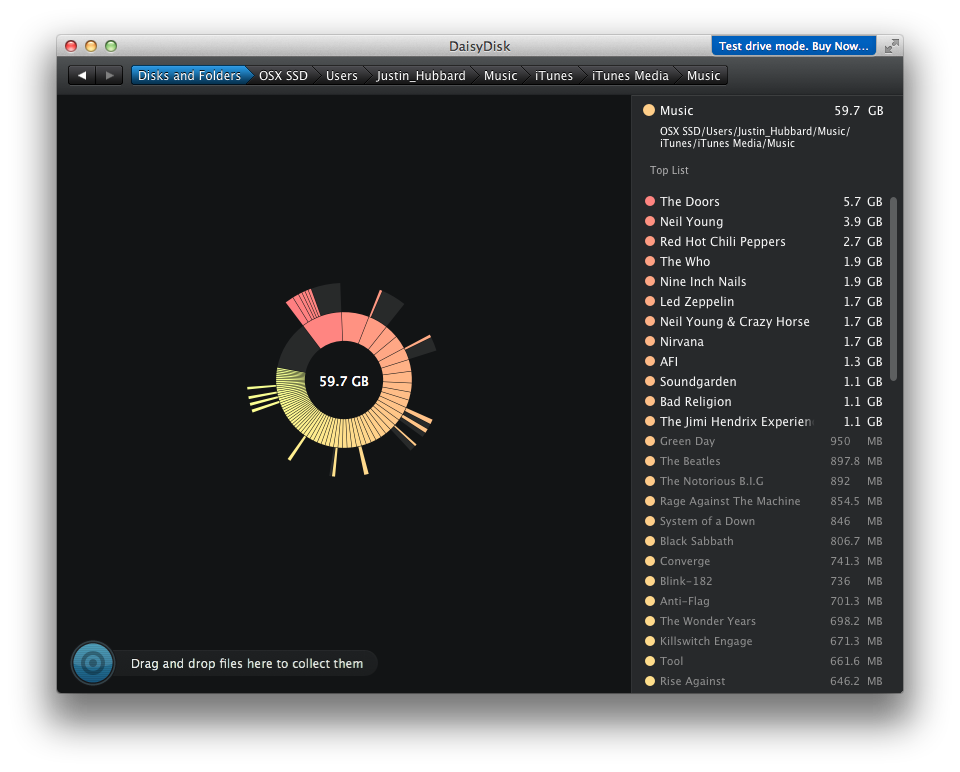The image size is (960, 772).
Task: Select the Green Day row
Action: (763, 441)
